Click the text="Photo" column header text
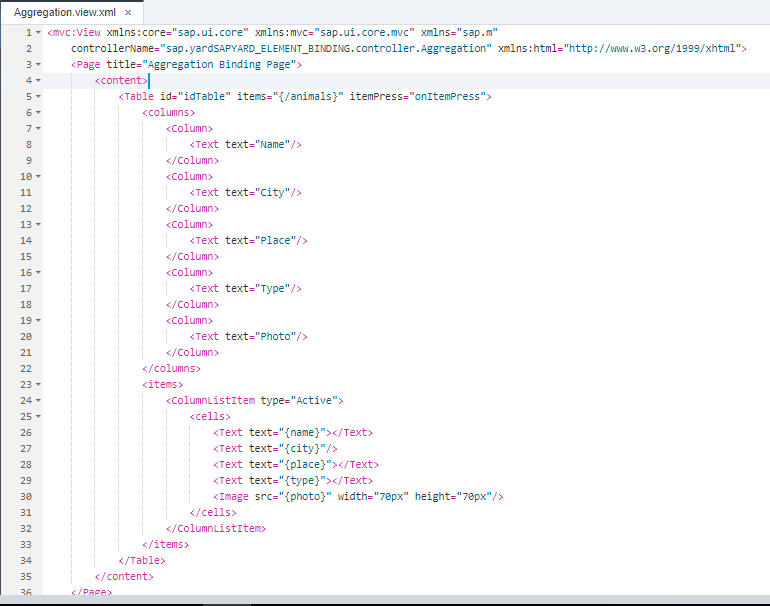 pyautogui.click(x=260, y=337)
